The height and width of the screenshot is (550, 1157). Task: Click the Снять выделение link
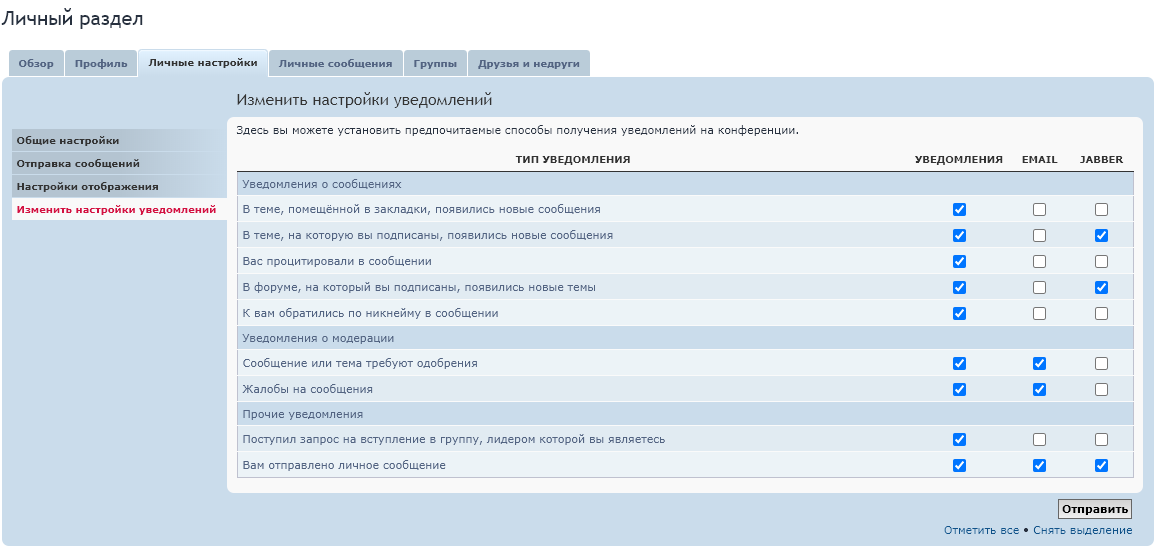click(x=1082, y=530)
